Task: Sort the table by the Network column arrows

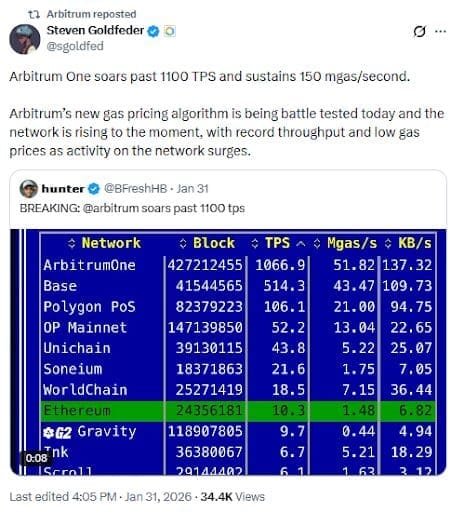Action: 72,243
